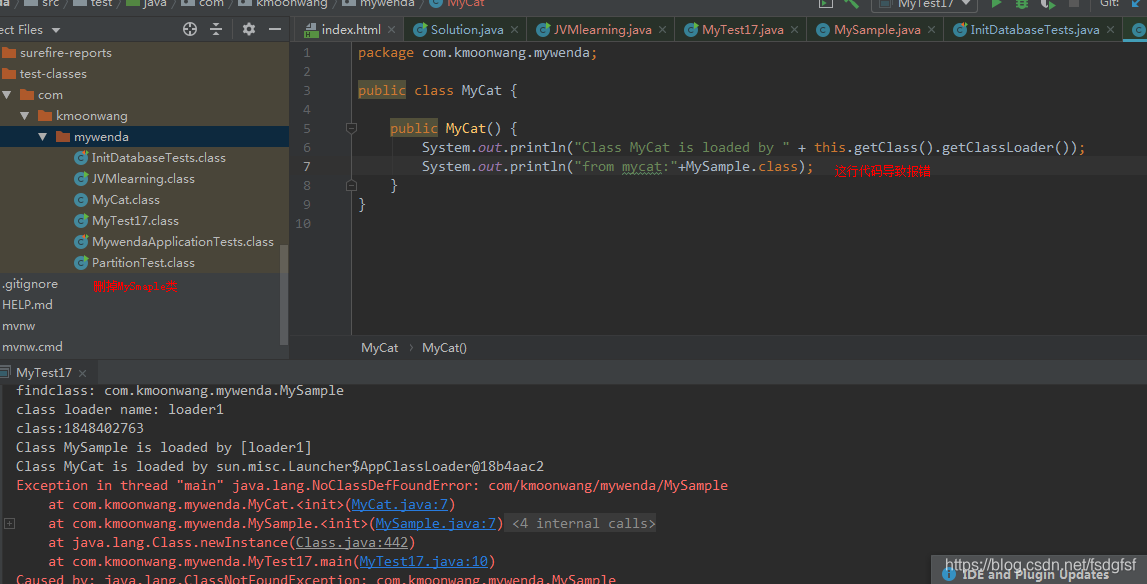
Task: Click the NoClassDefFoundError exception line
Action: pos(372,485)
